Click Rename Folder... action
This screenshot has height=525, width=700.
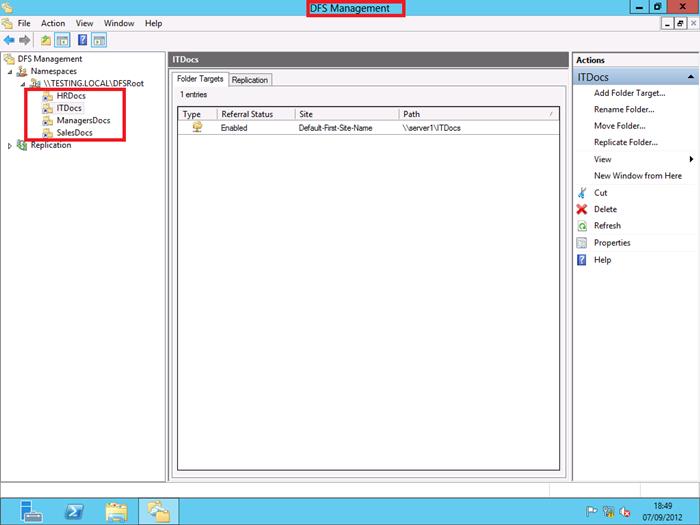pyautogui.click(x=624, y=109)
